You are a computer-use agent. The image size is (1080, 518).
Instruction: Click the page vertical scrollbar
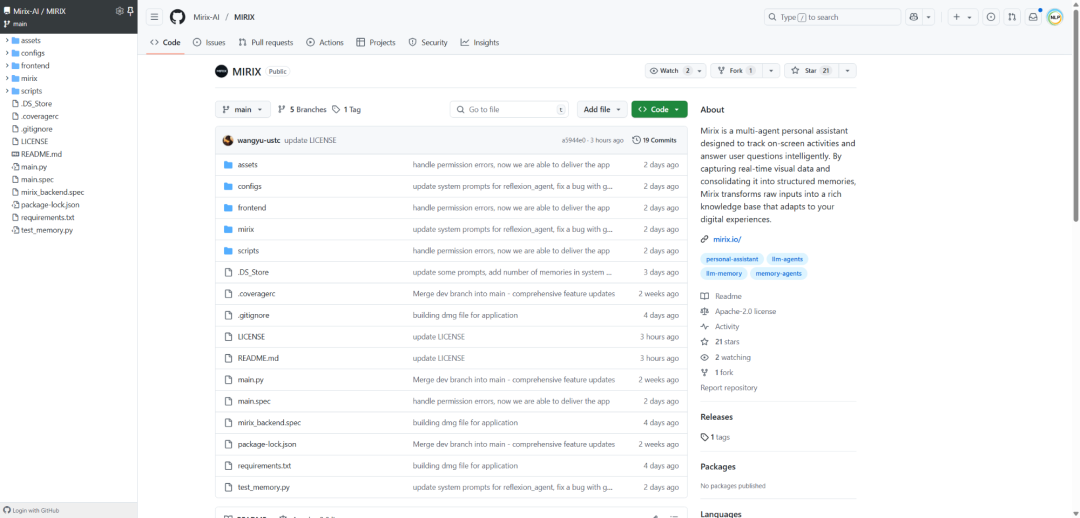1076,114
